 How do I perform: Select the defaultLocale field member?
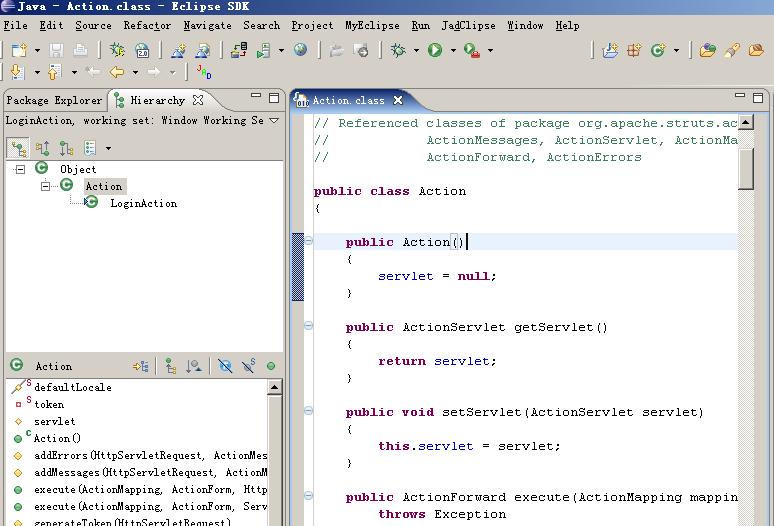pos(73,387)
